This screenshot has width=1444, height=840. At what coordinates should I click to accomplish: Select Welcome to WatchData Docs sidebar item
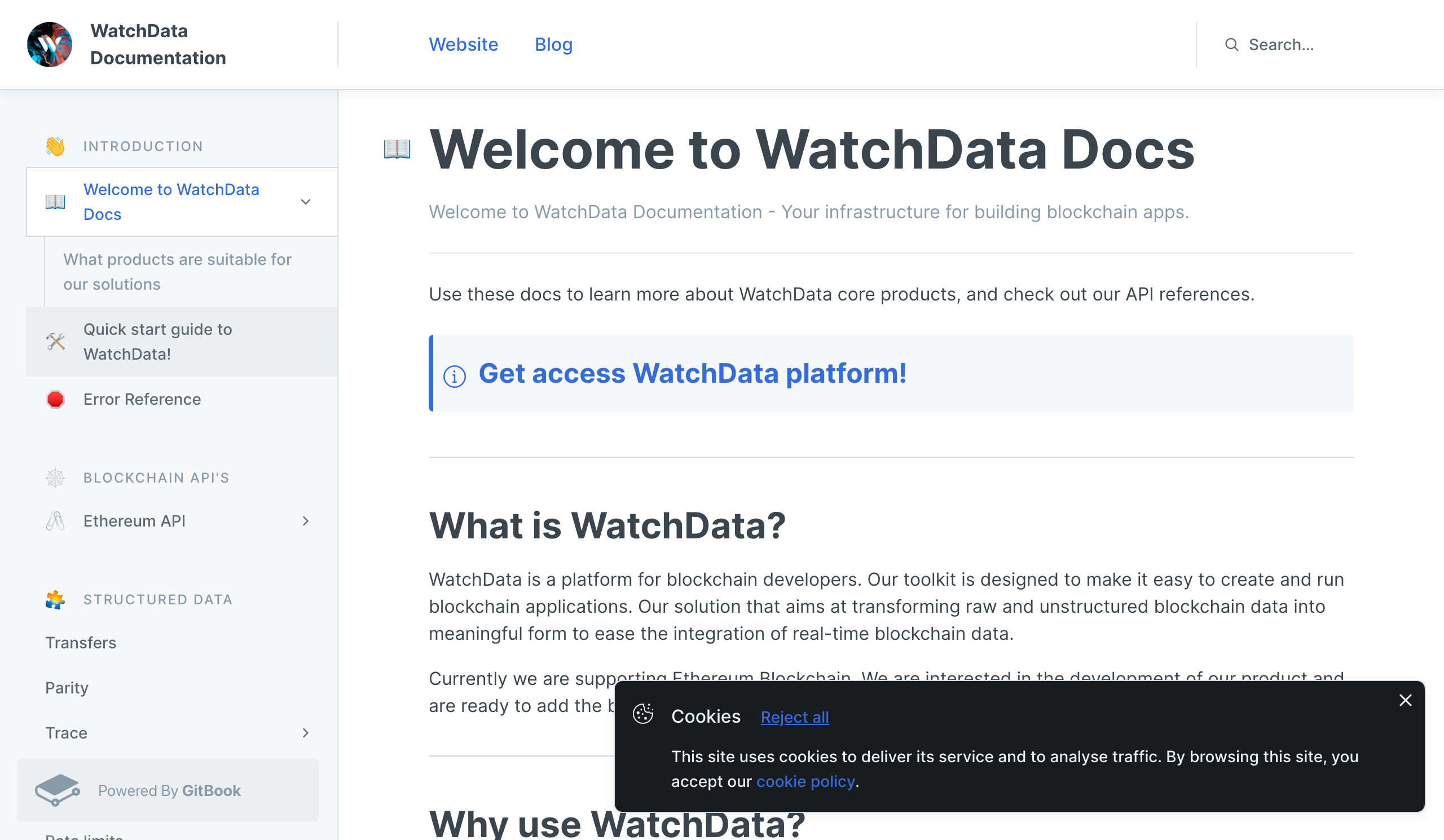182,202
